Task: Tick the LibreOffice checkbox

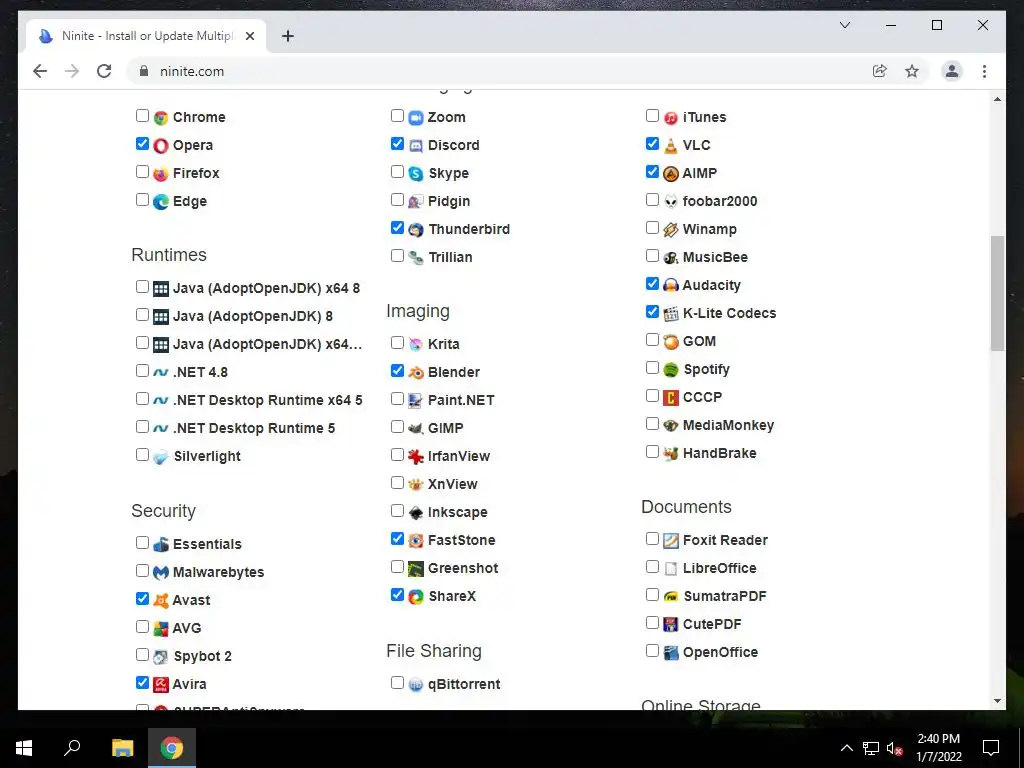Action: (x=652, y=566)
